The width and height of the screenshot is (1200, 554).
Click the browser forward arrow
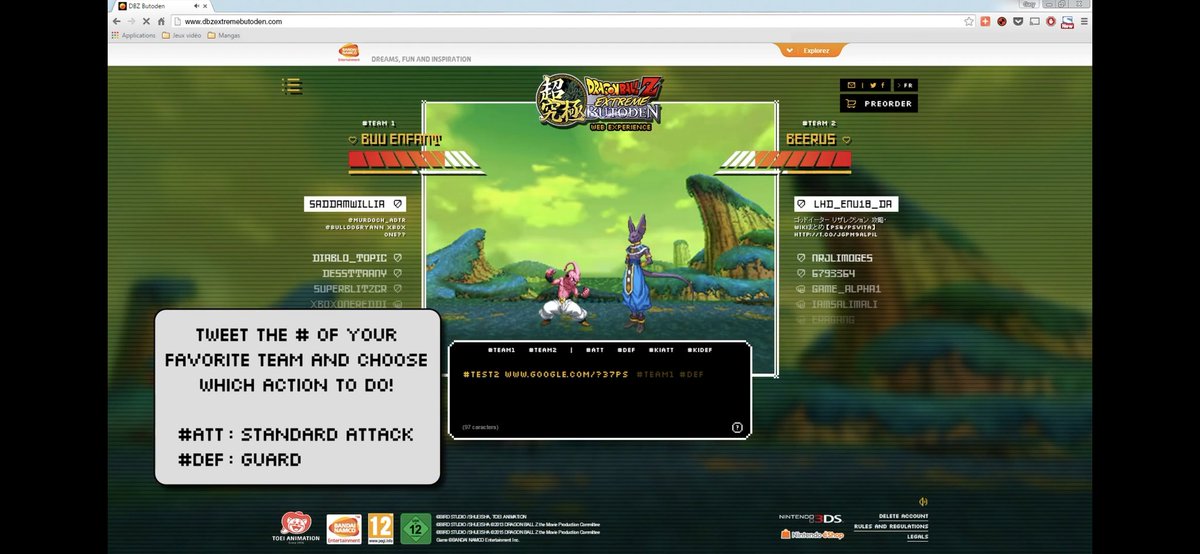[x=131, y=21]
